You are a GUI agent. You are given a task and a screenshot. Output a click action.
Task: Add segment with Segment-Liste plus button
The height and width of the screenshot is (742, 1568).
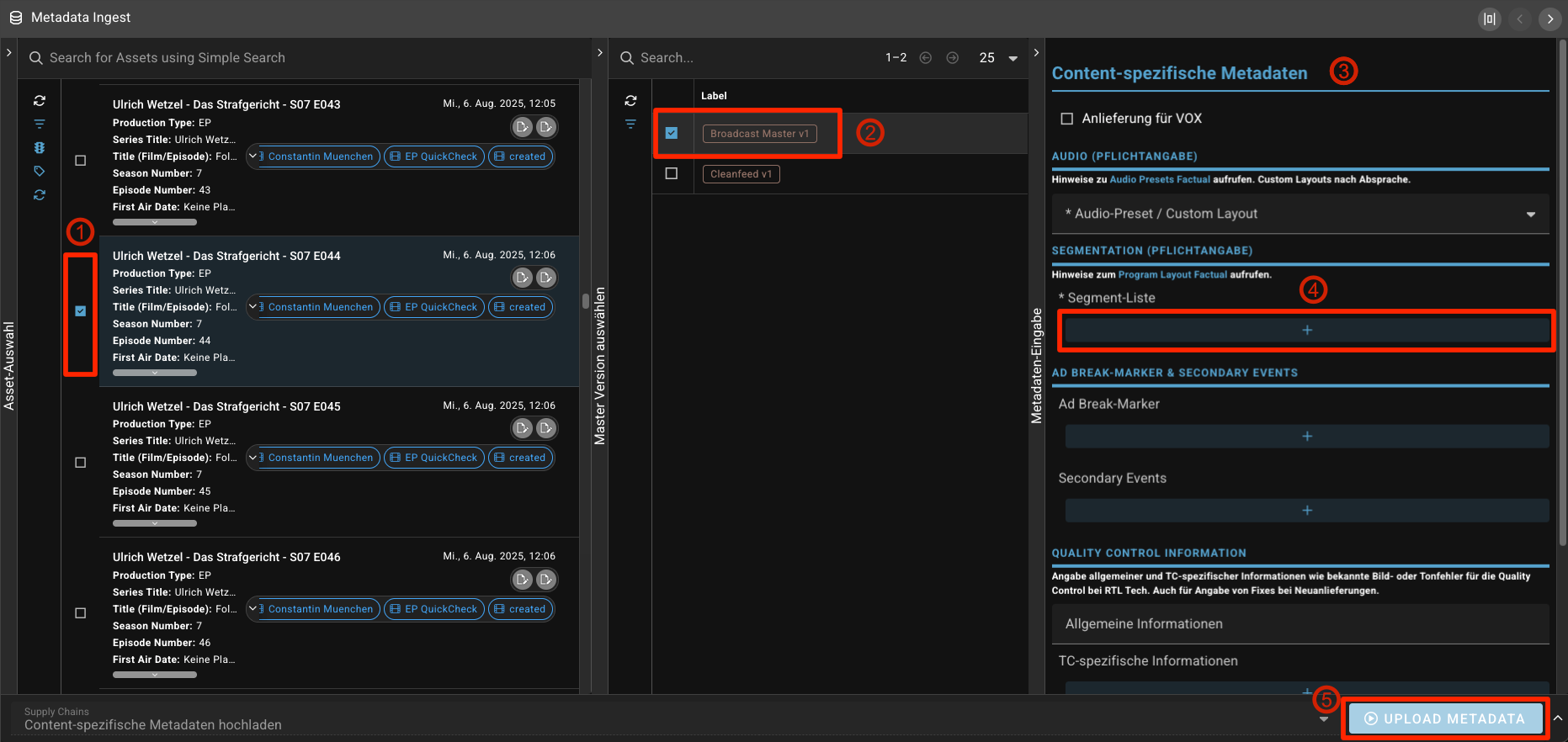click(x=1306, y=331)
